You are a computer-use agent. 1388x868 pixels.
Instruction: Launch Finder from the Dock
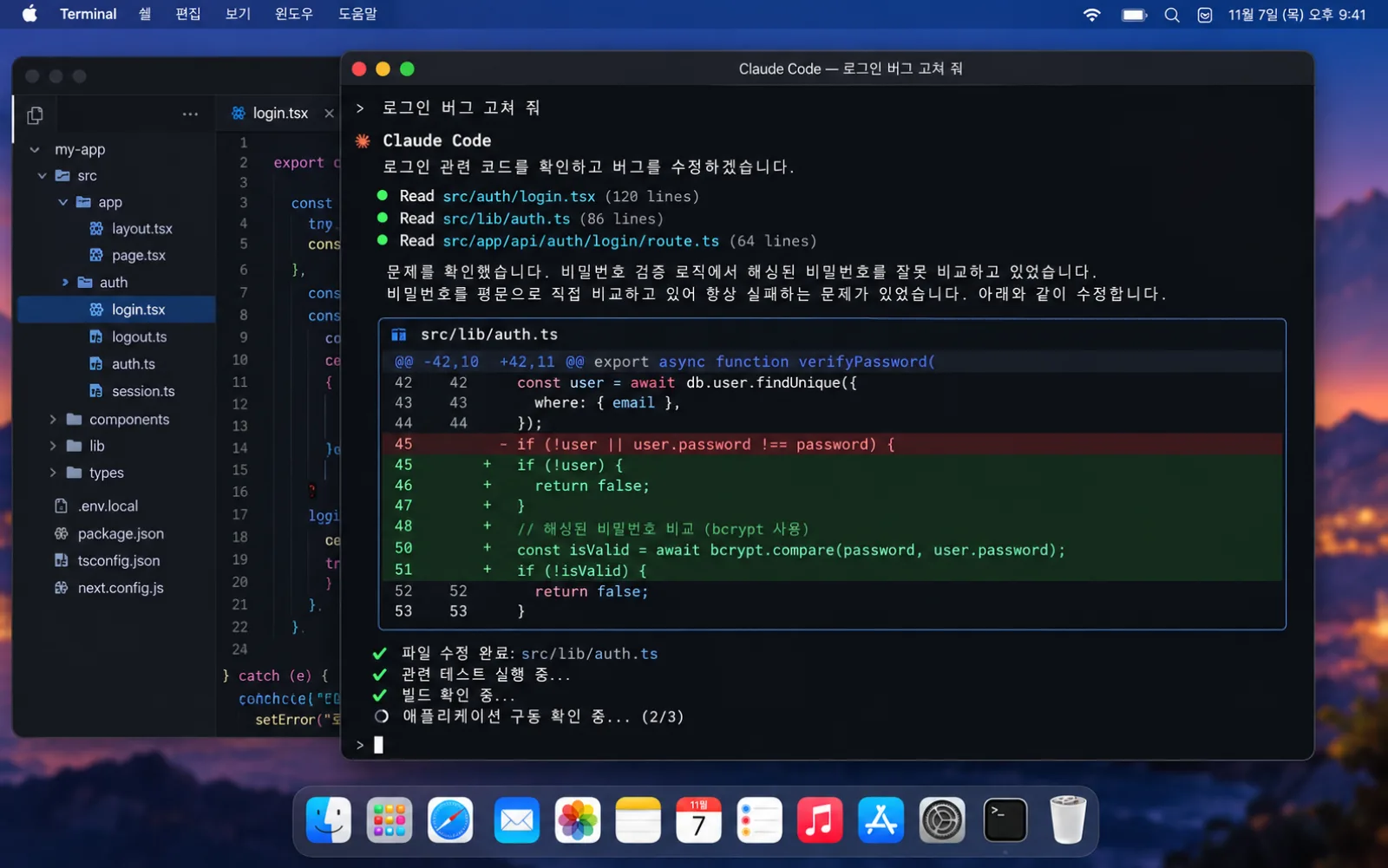click(329, 819)
